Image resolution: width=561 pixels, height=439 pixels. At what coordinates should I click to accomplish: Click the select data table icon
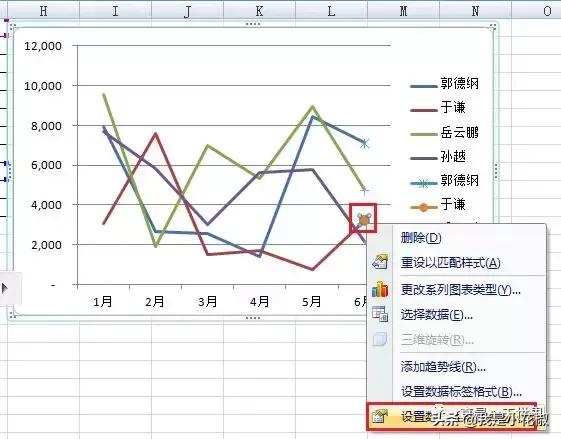380,314
